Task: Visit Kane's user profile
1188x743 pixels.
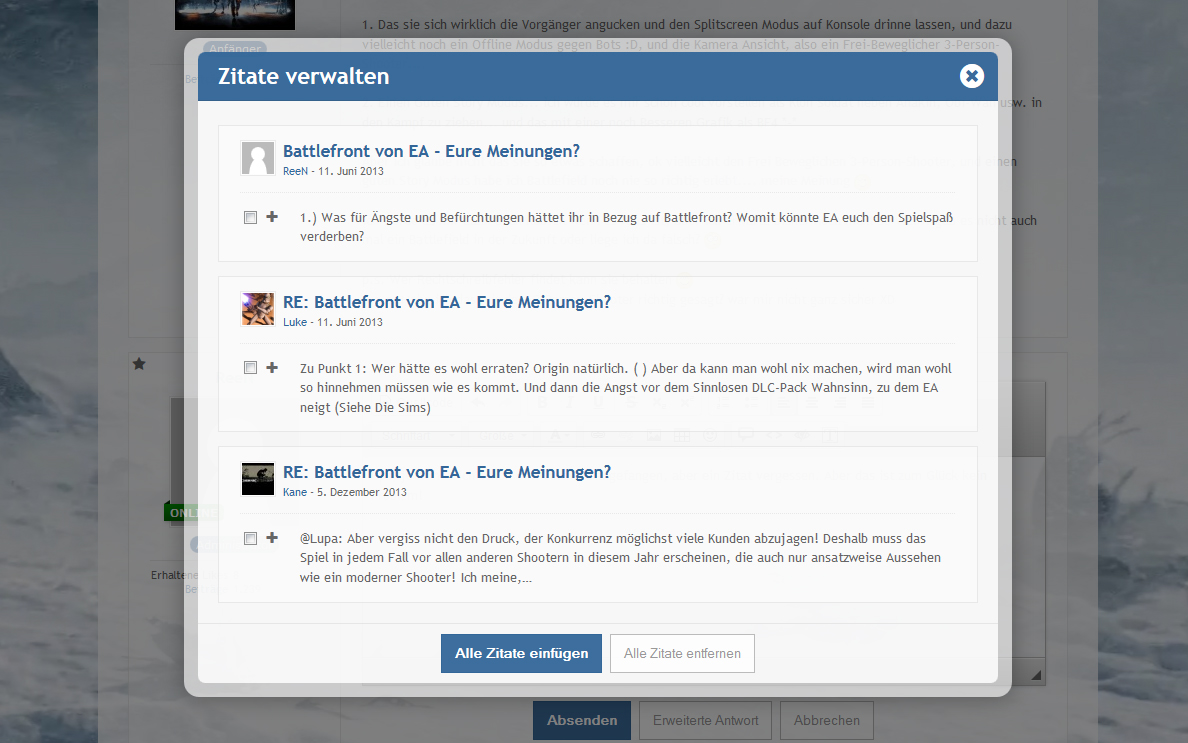Action: (295, 492)
